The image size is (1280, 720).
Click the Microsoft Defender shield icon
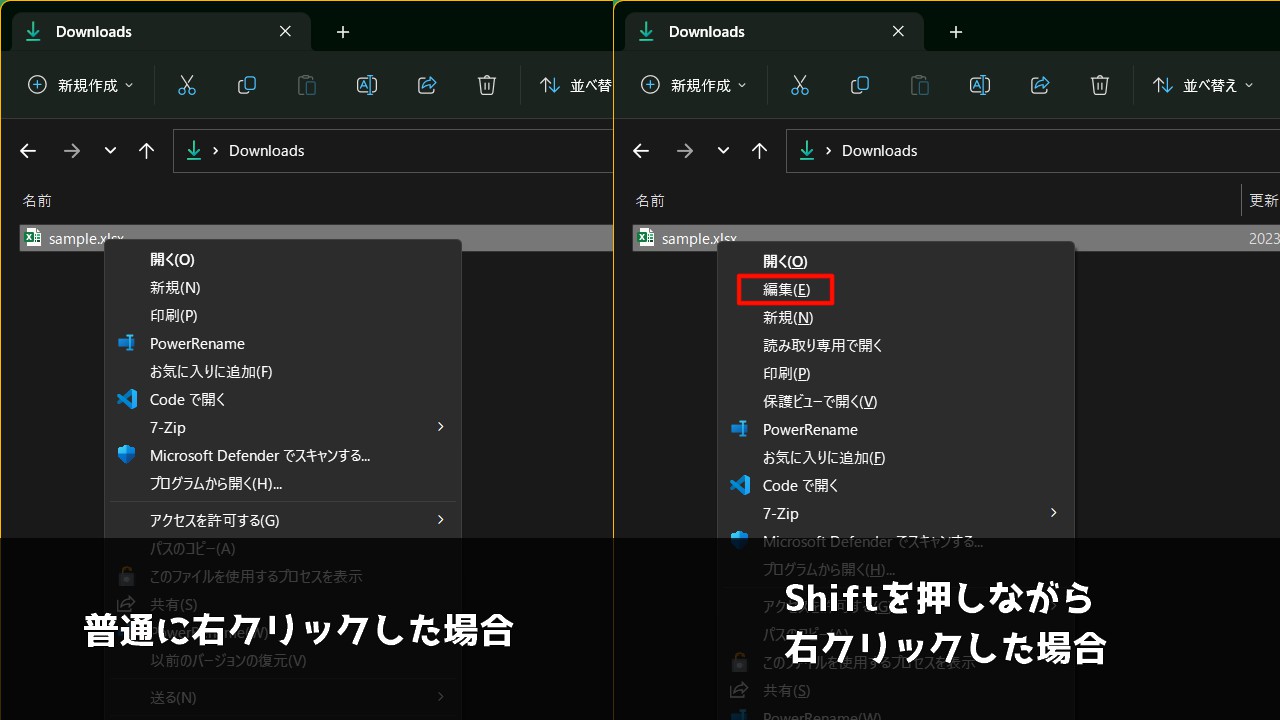pyautogui.click(x=128, y=455)
